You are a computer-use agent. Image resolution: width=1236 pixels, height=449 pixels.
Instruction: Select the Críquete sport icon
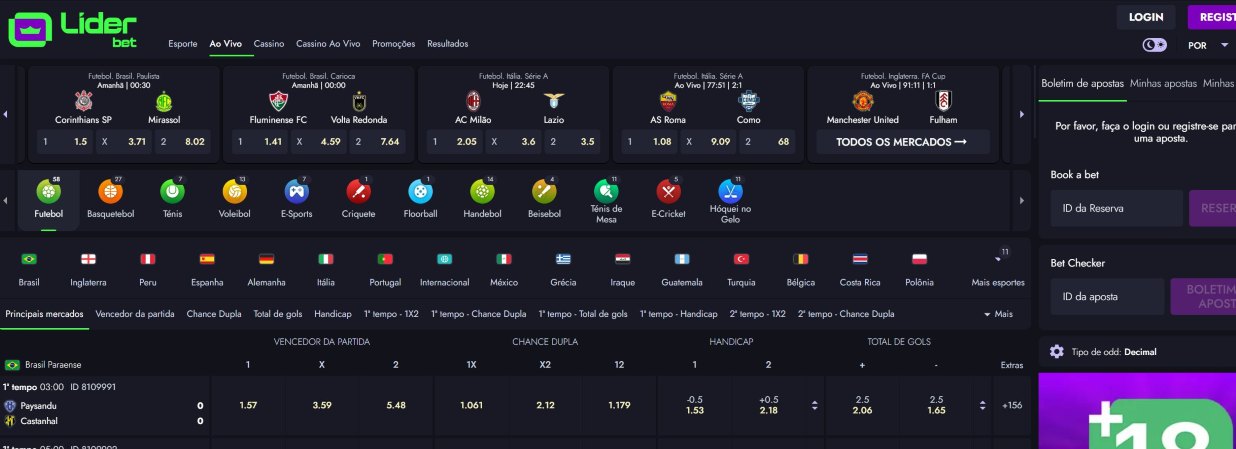(358, 190)
